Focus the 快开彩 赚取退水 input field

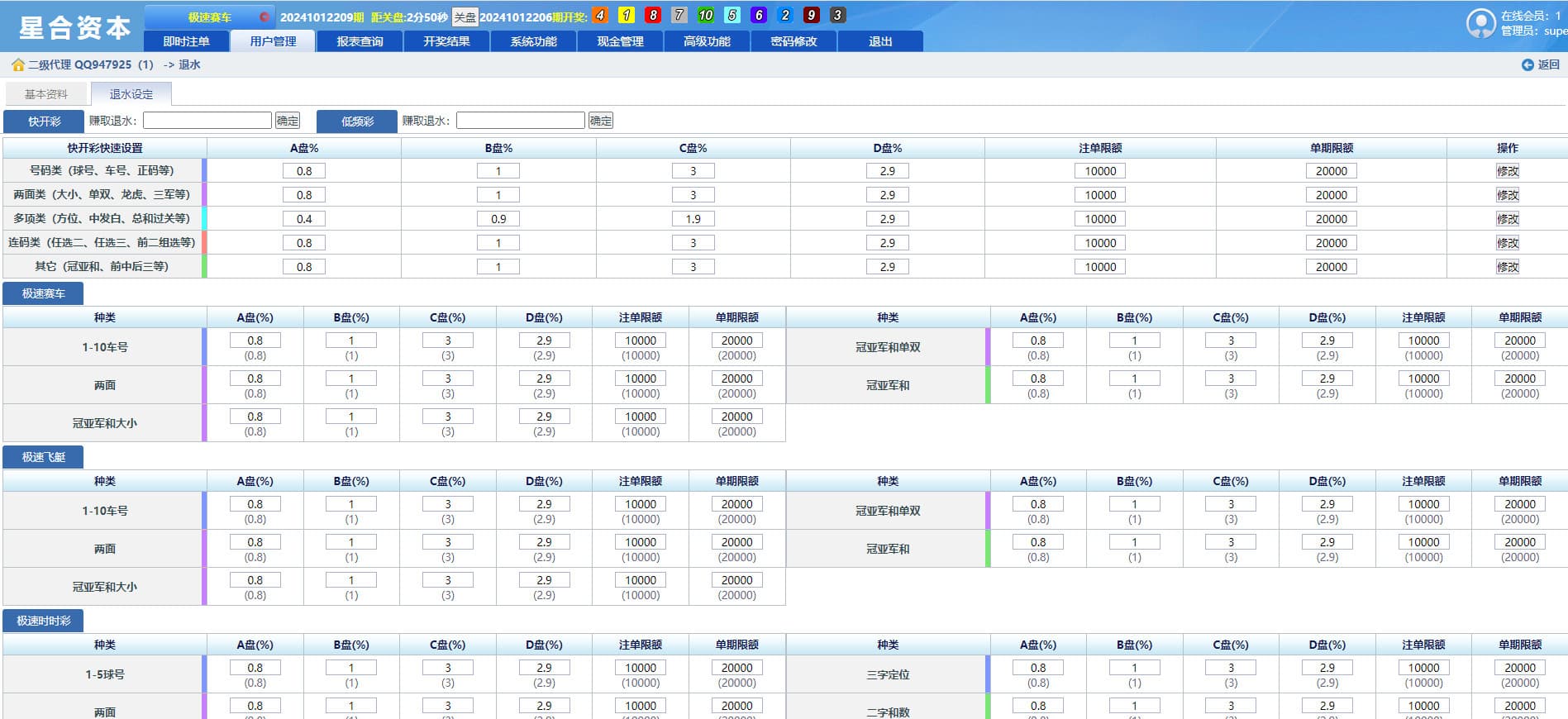click(x=207, y=121)
